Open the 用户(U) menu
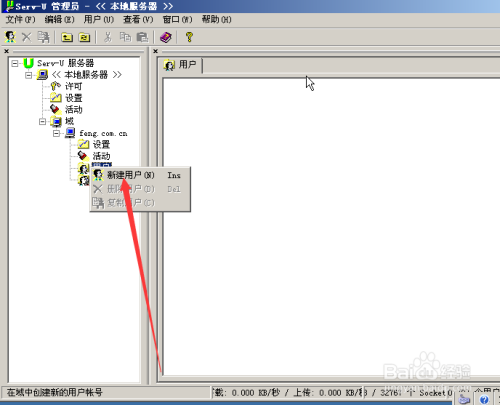This screenshot has width=500, height=405. click(99, 19)
